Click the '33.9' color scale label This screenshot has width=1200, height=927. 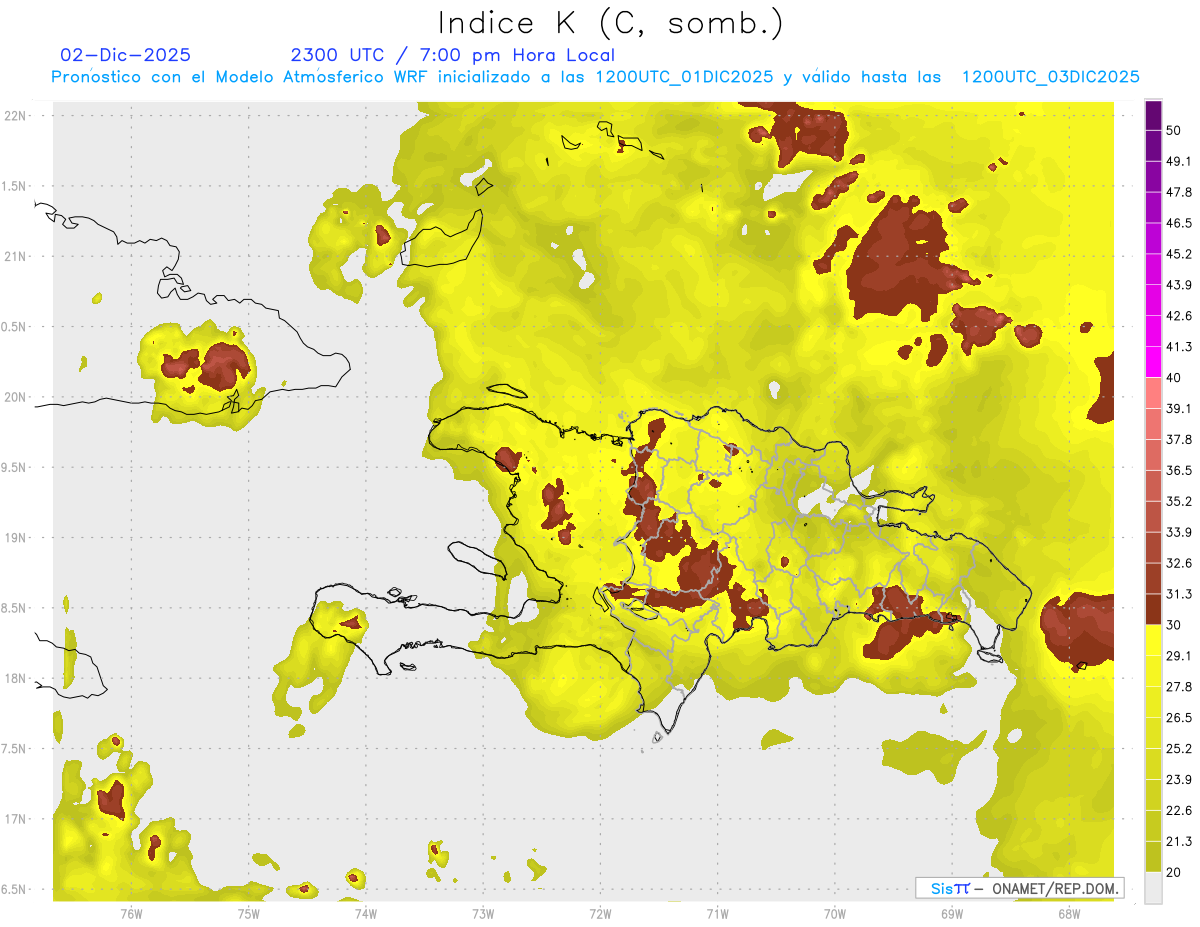click(1179, 532)
